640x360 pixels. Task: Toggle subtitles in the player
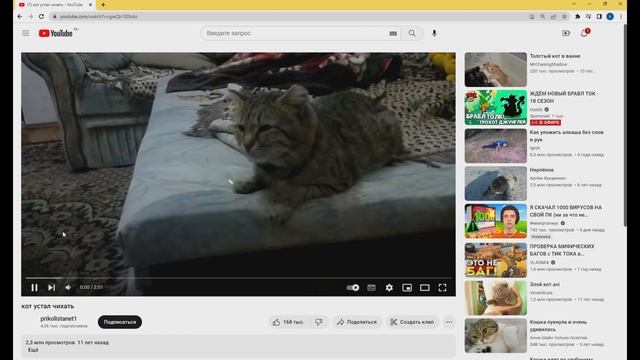(x=371, y=287)
